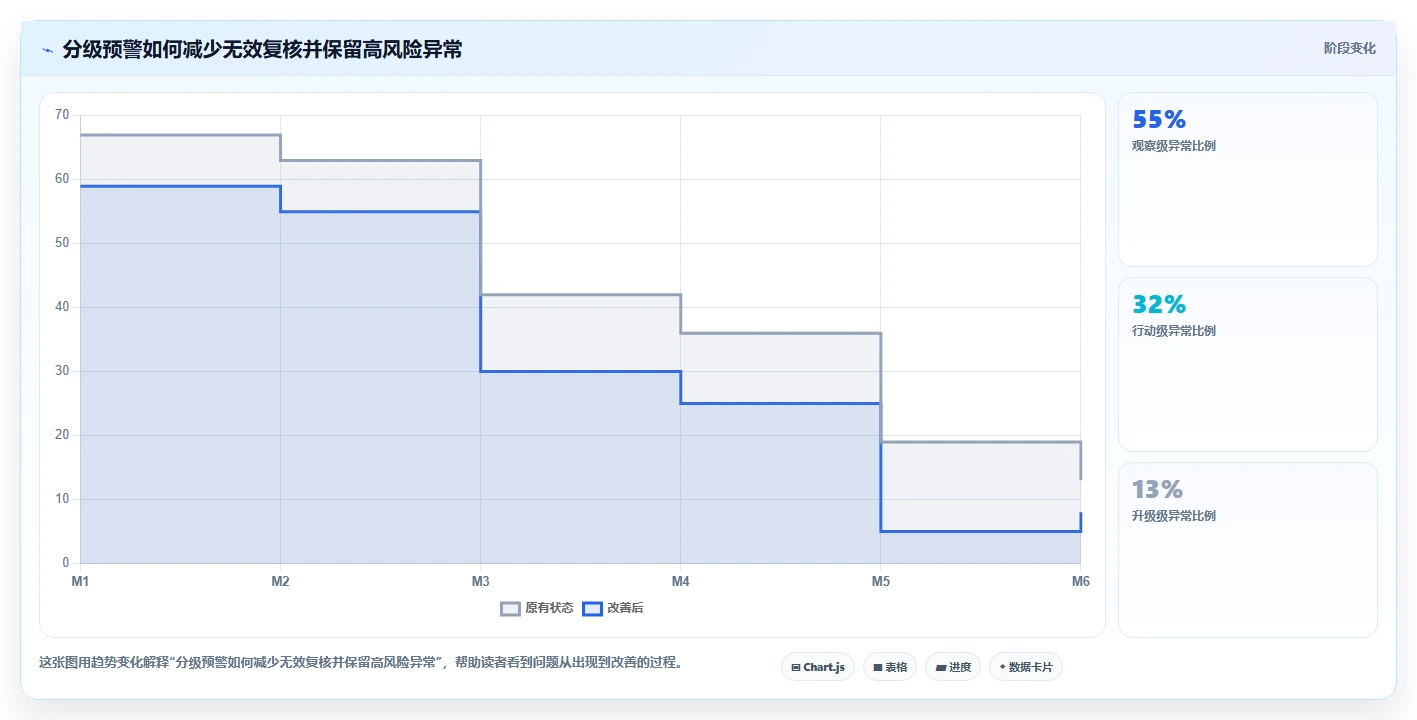The image size is (1417, 720).
Task: Click the M3 axis label
Action: coord(480,581)
